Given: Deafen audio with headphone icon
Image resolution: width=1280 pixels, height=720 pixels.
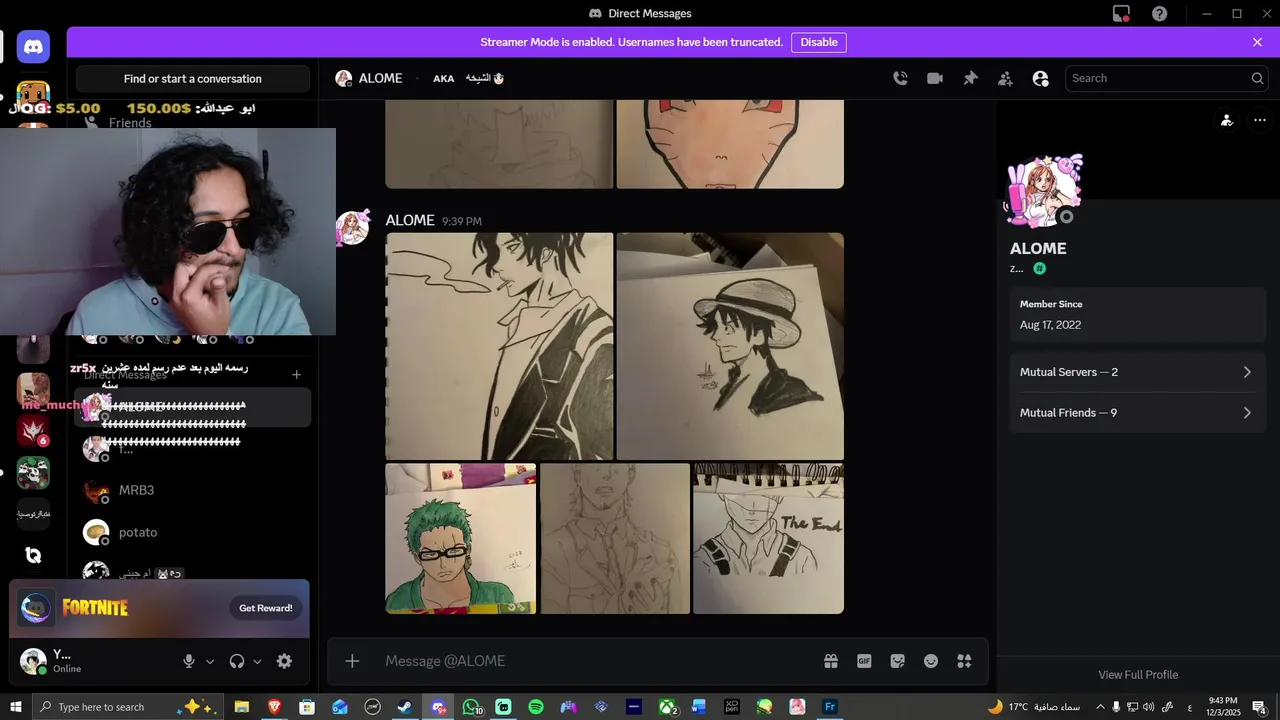Looking at the screenshot, I should pos(237,661).
